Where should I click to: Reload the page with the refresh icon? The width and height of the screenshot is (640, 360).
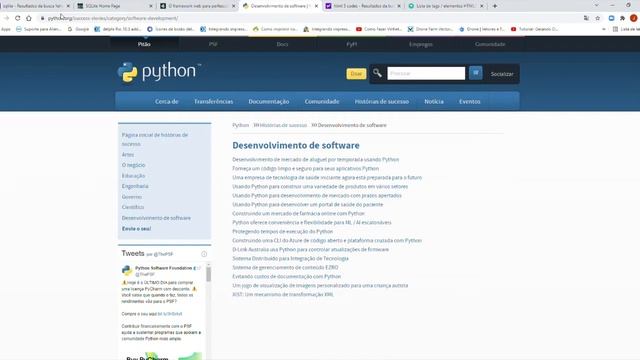(18, 18)
